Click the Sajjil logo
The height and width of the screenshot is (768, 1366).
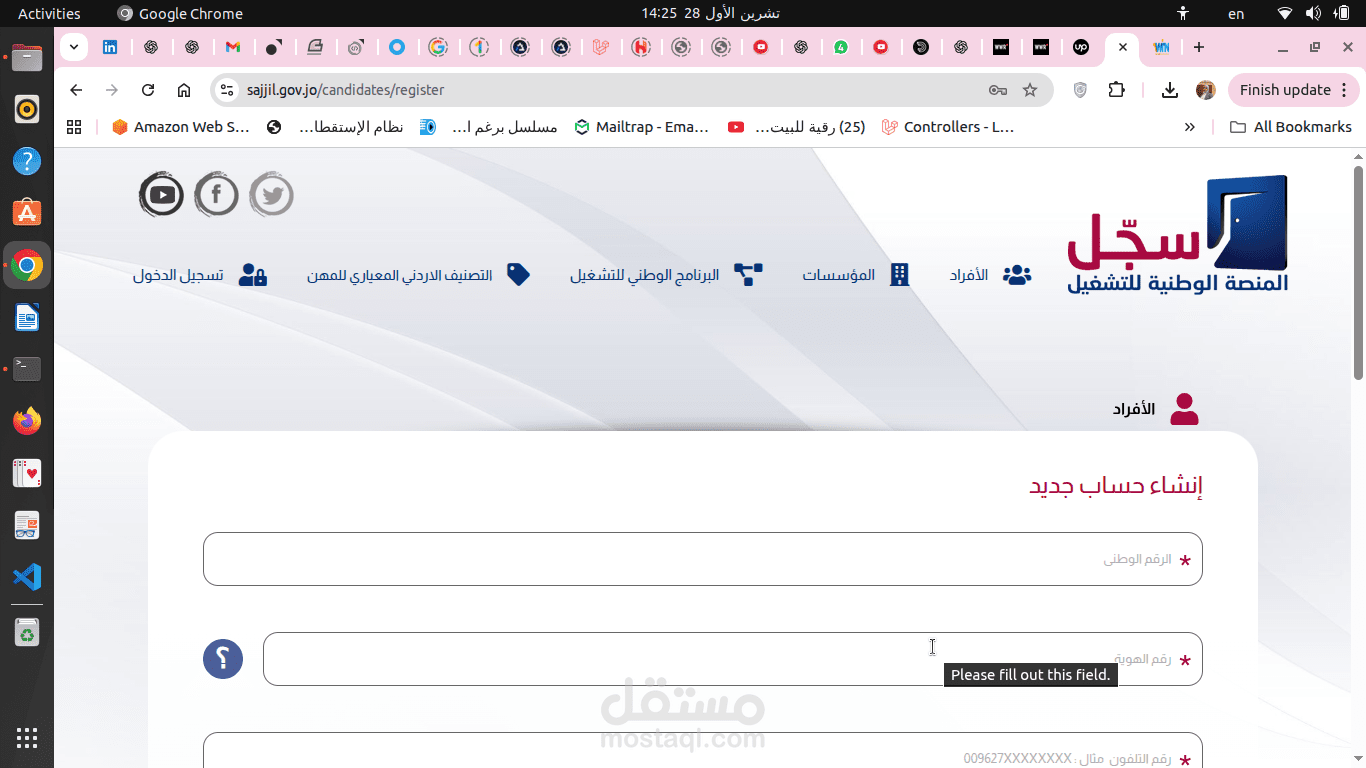(1178, 235)
